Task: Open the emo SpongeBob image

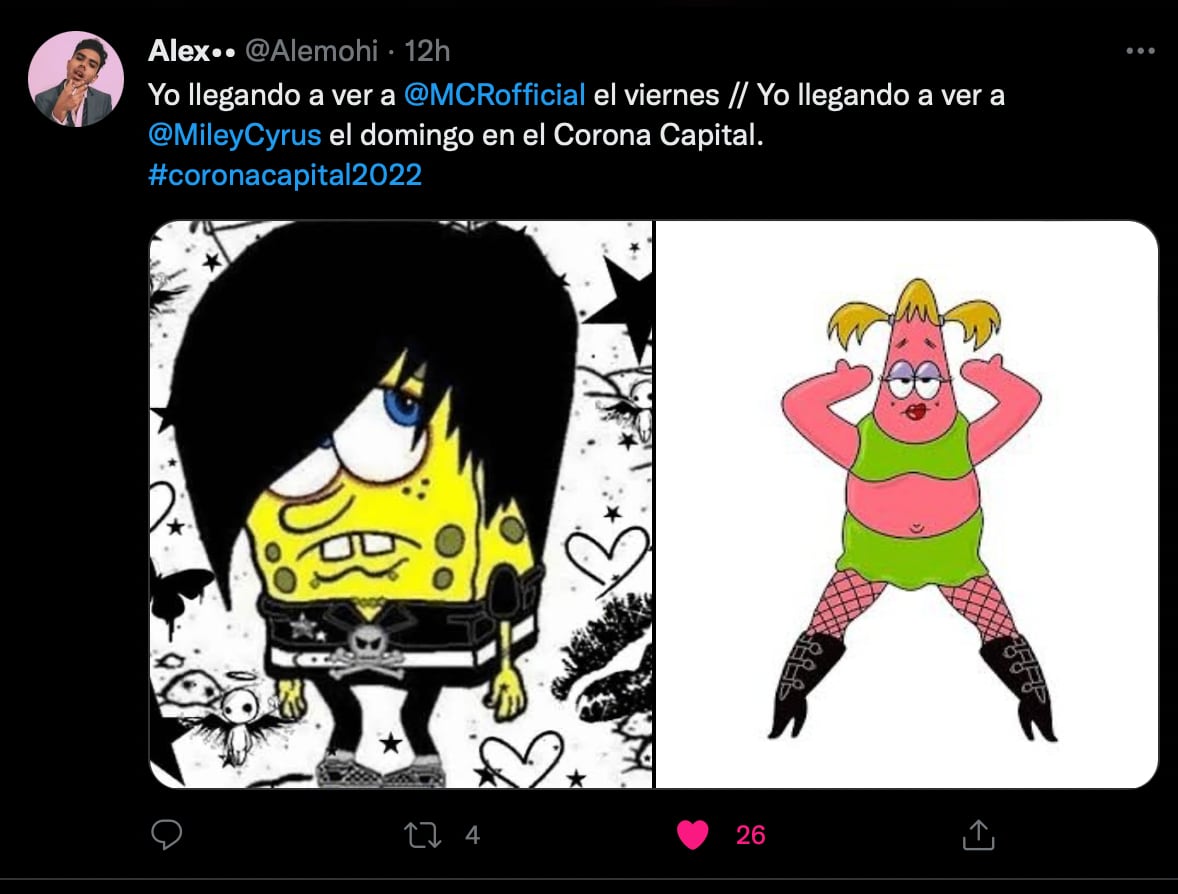Action: pyautogui.click(x=401, y=504)
